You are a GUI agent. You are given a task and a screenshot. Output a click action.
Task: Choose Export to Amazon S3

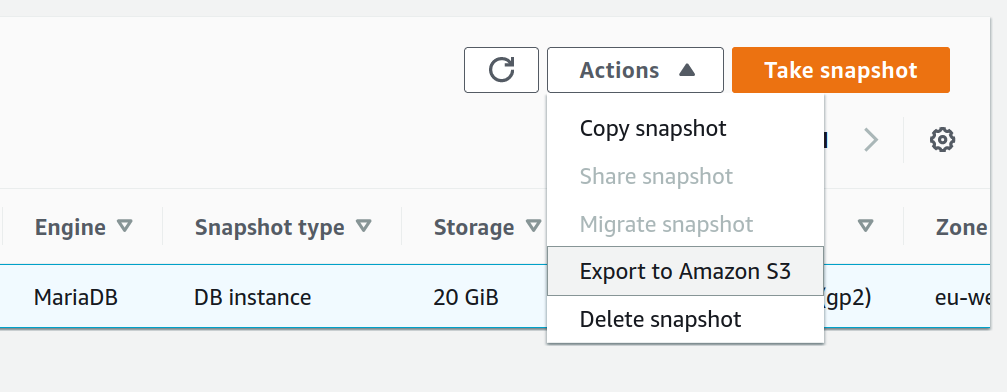click(685, 271)
